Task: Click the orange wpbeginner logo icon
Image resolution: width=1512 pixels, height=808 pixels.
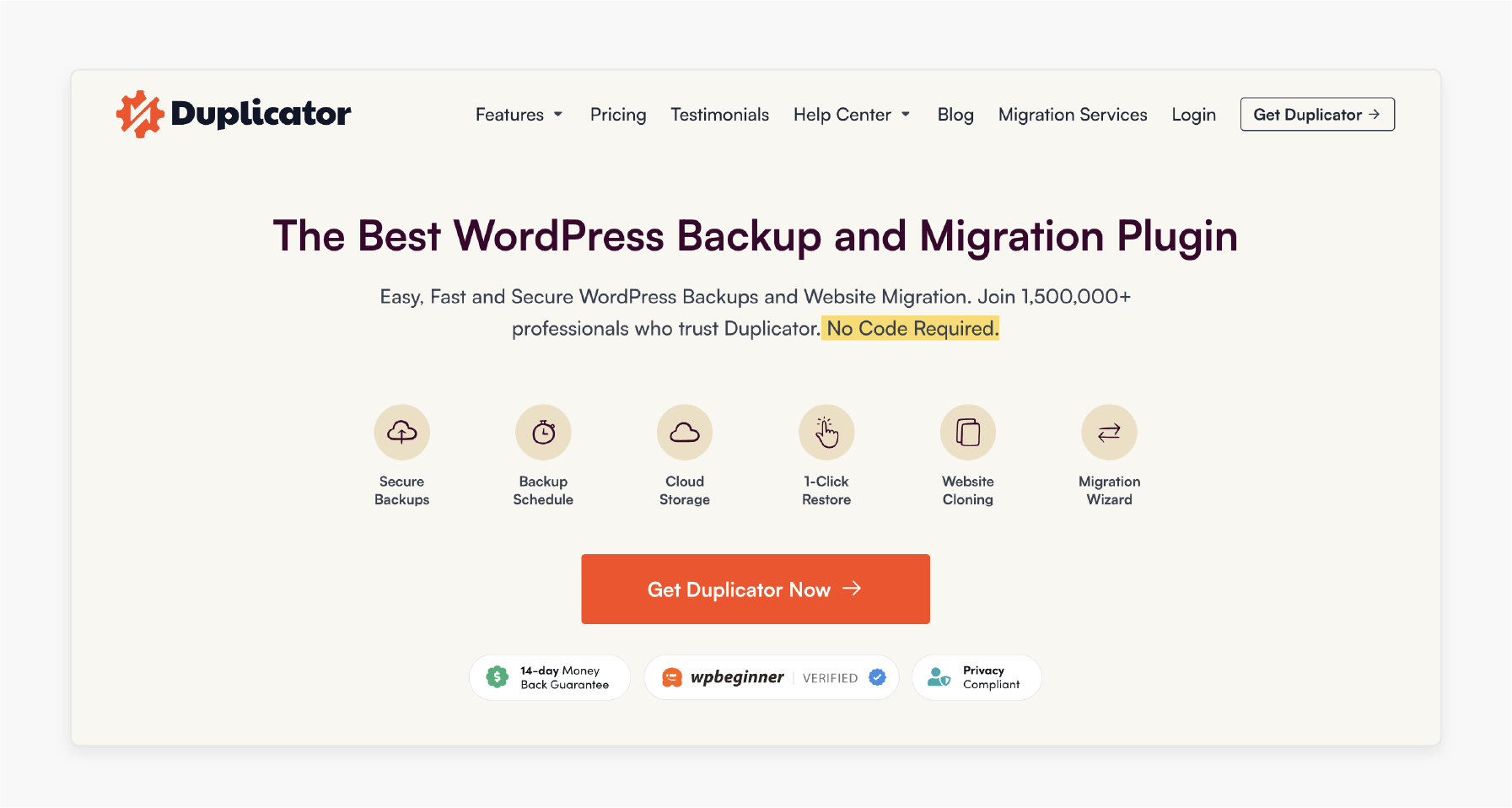Action: 672,677
